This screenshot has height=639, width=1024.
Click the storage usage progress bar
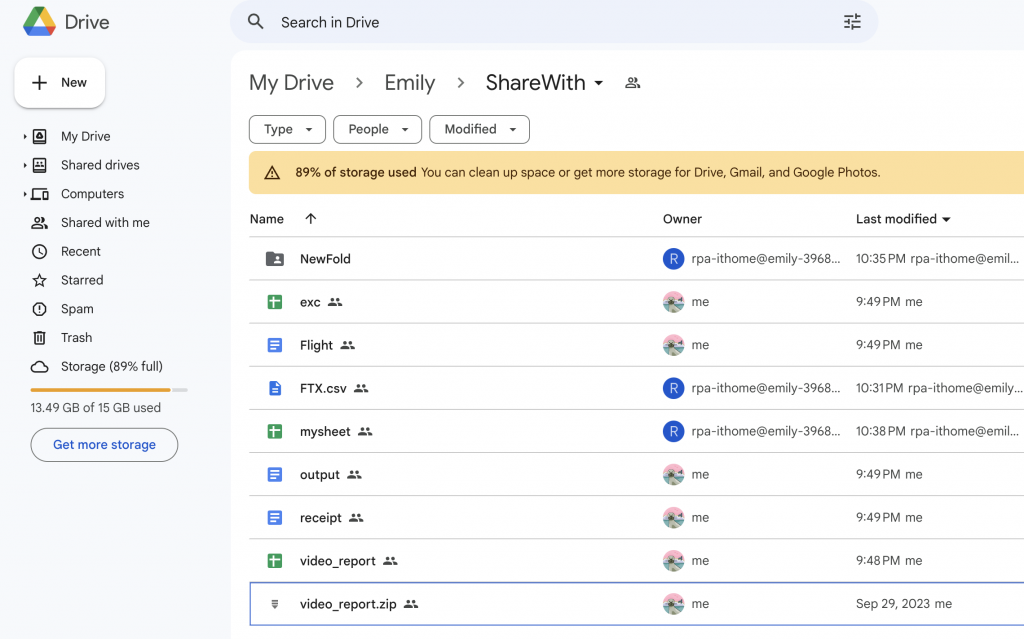pyautogui.click(x=108, y=390)
